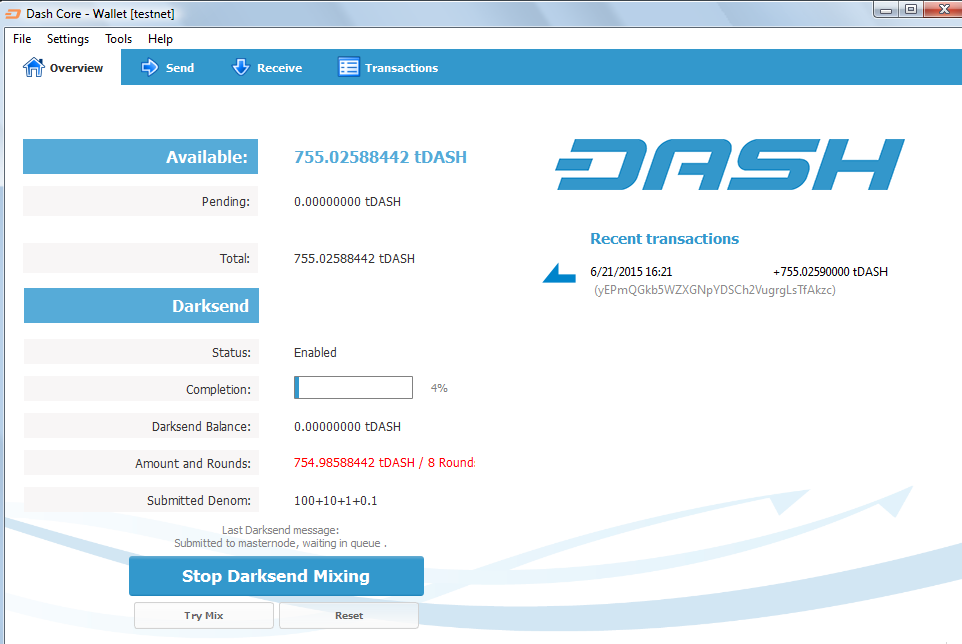This screenshot has height=644, width=962.
Task: Switch to the Receive tab
Action: [x=267, y=67]
